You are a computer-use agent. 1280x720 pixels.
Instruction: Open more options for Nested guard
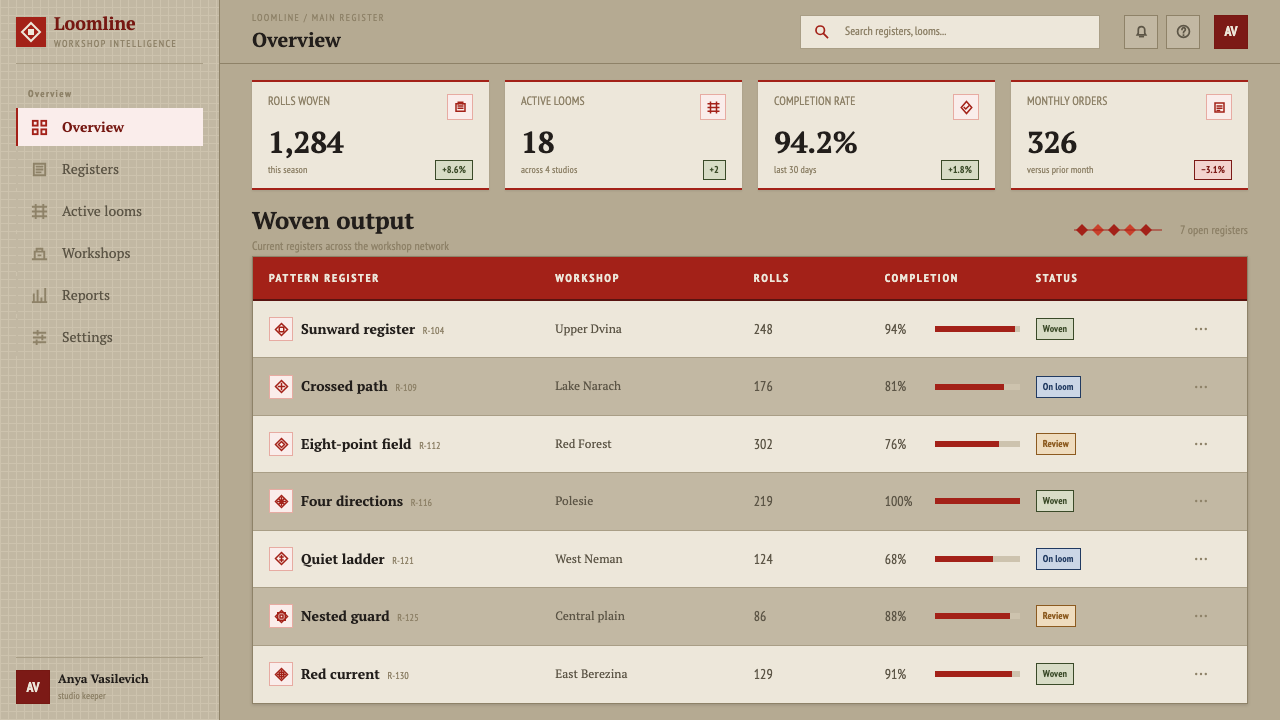[x=1201, y=616]
